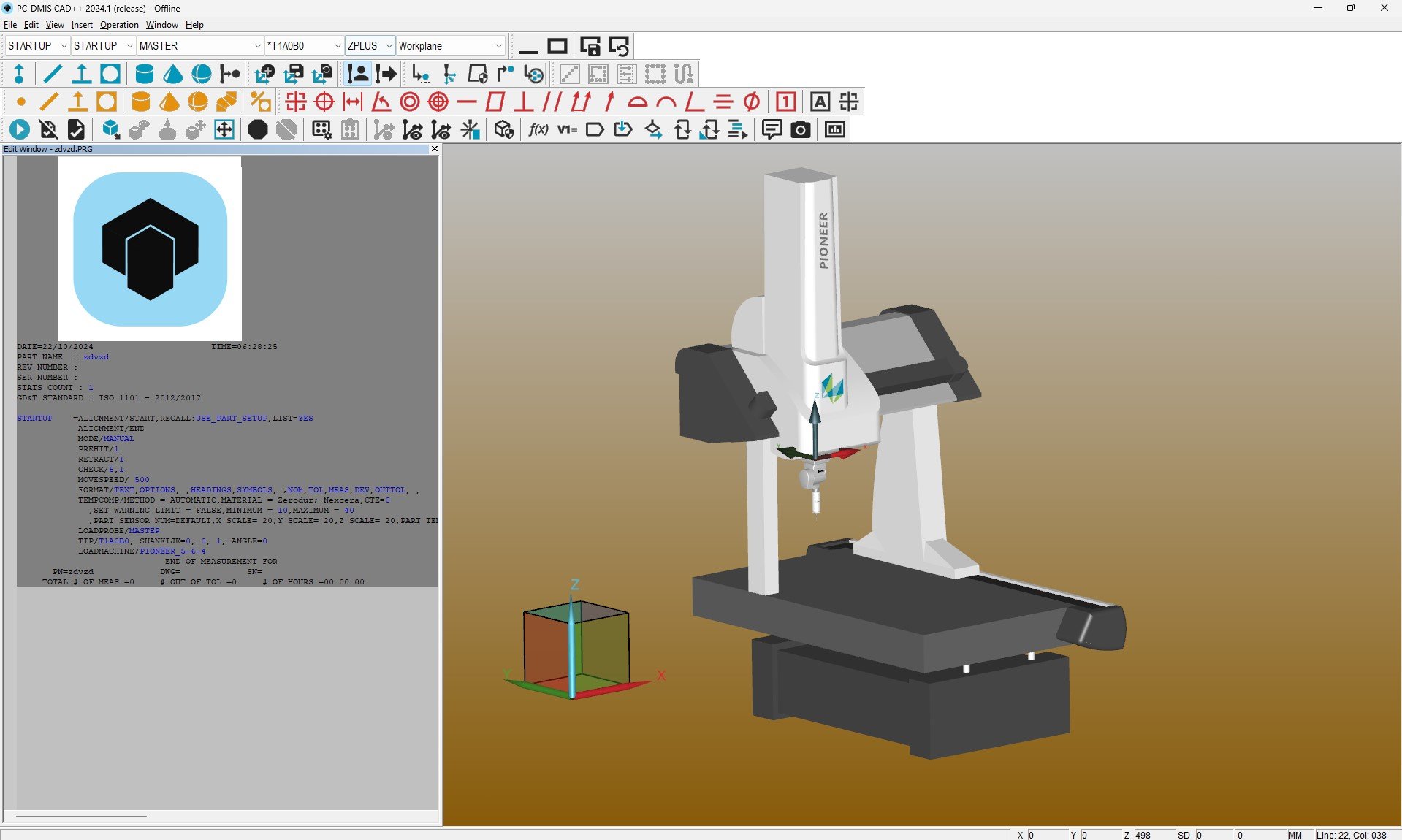Select the blue measured line feature icon
1402x840 pixels.
tap(53, 74)
